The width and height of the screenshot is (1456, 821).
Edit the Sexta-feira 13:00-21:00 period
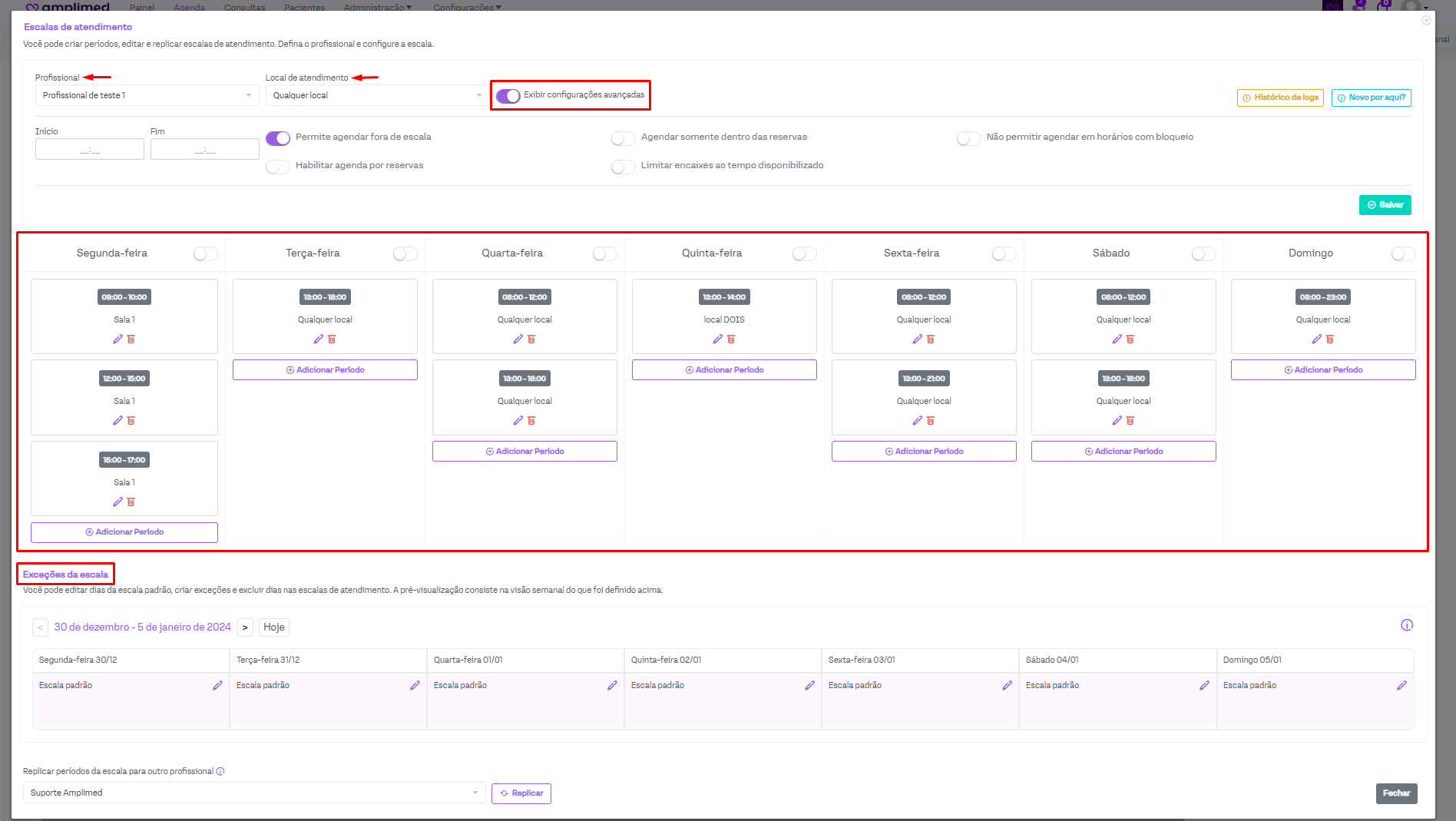pyautogui.click(x=917, y=421)
